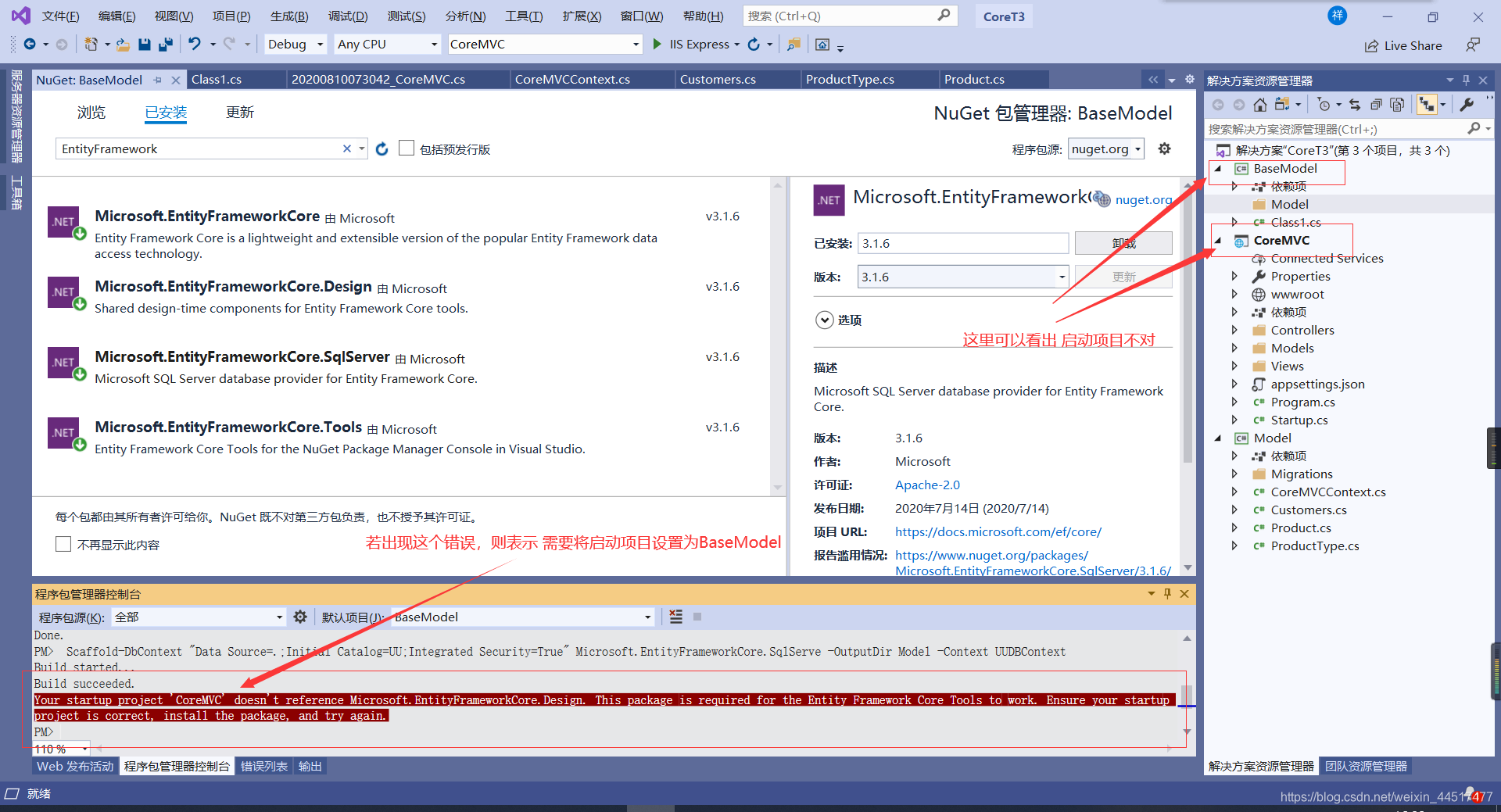
Task: Click nuget.org link beside package title
Action: 1144,199
